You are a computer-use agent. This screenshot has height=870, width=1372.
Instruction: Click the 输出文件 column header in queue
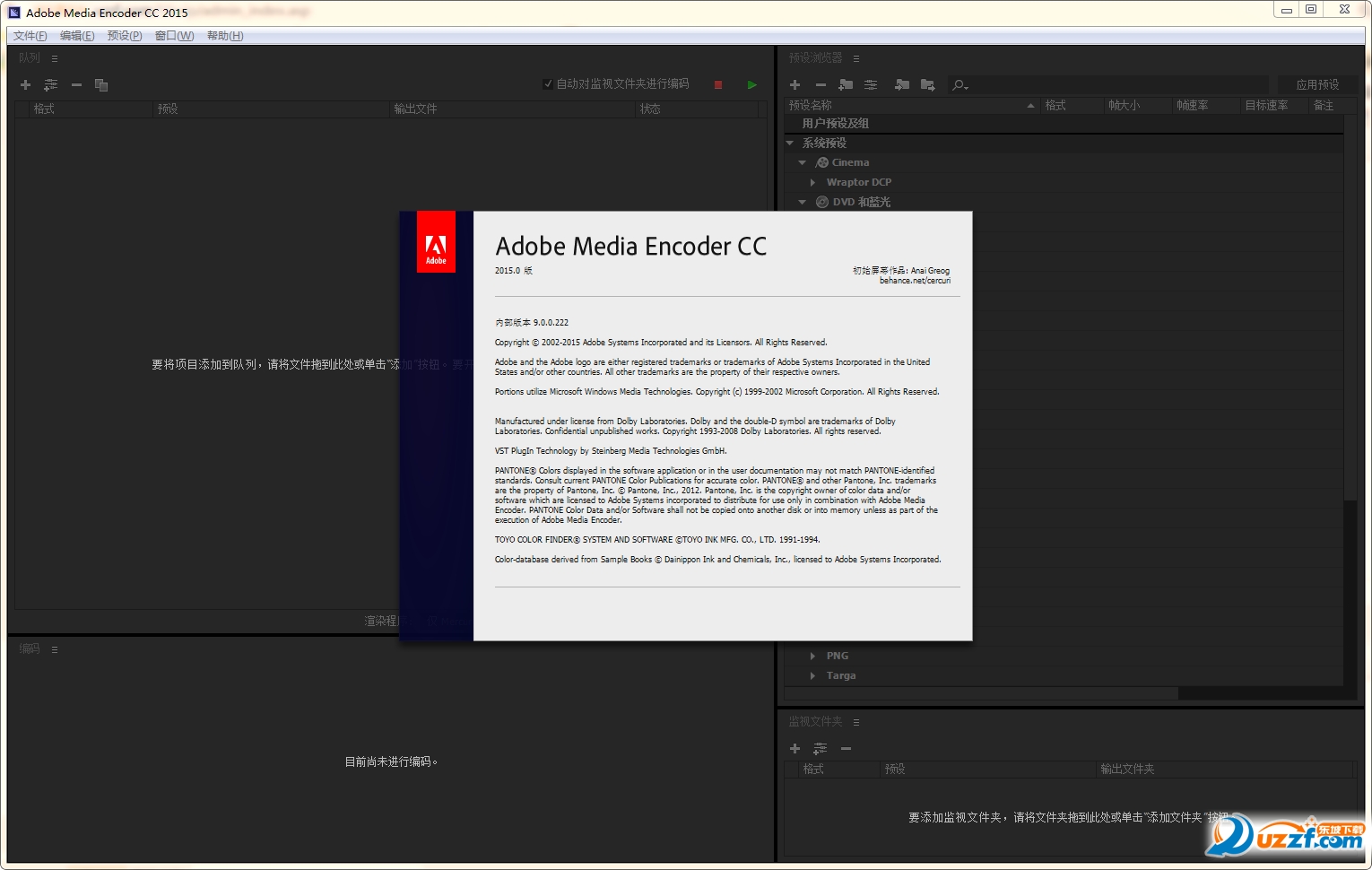pos(512,109)
